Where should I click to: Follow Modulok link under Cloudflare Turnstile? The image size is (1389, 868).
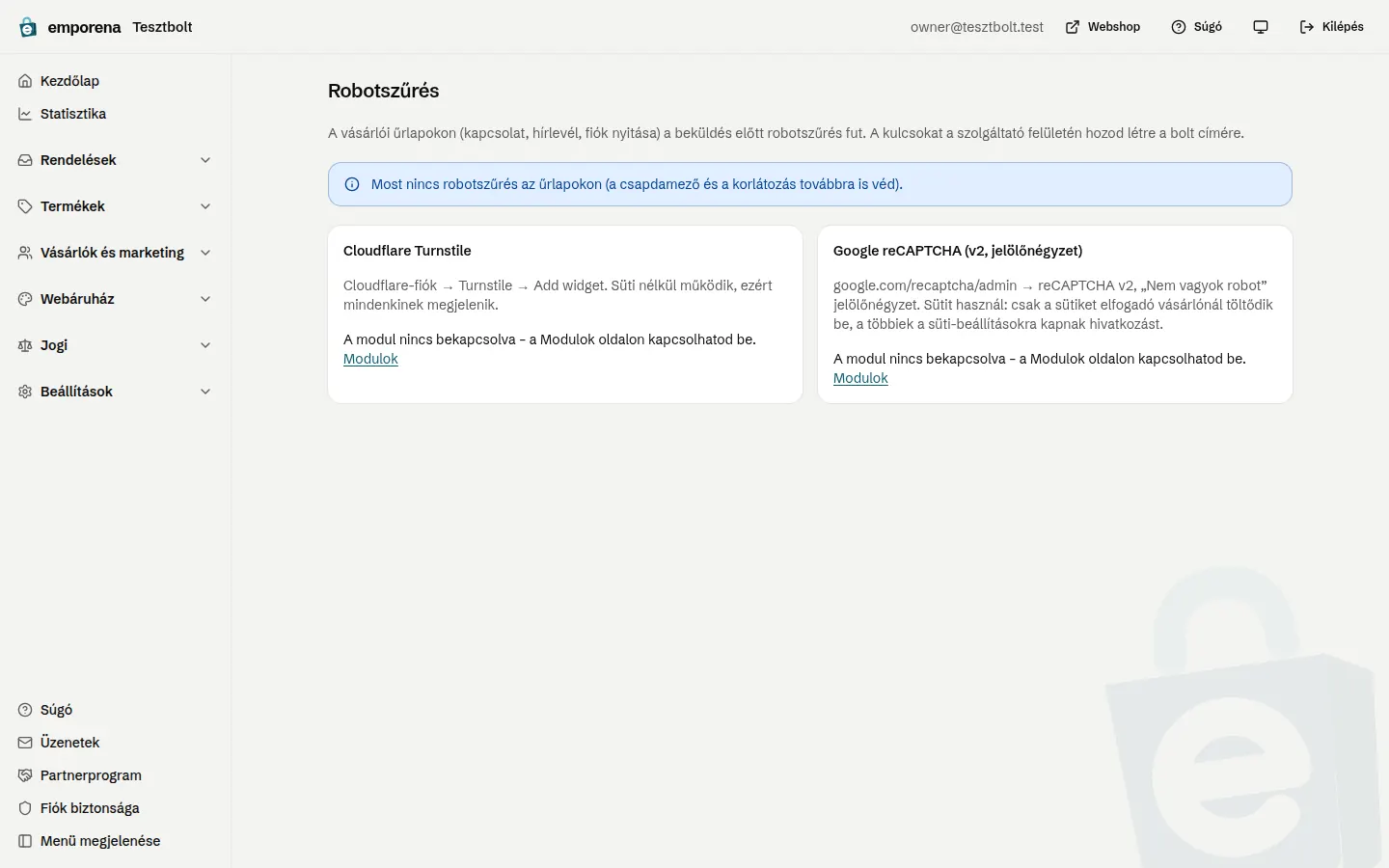point(370,359)
